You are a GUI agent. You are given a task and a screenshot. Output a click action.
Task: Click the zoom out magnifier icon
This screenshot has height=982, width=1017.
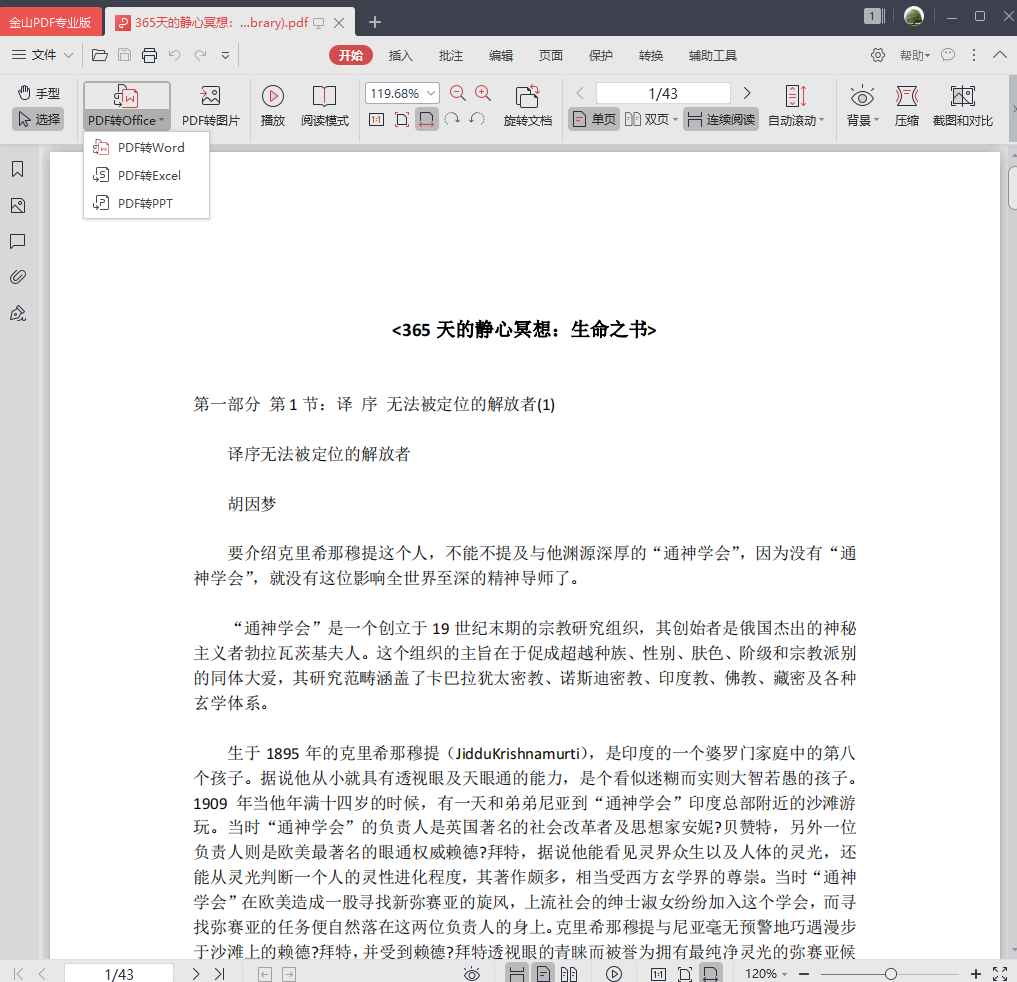[x=457, y=93]
